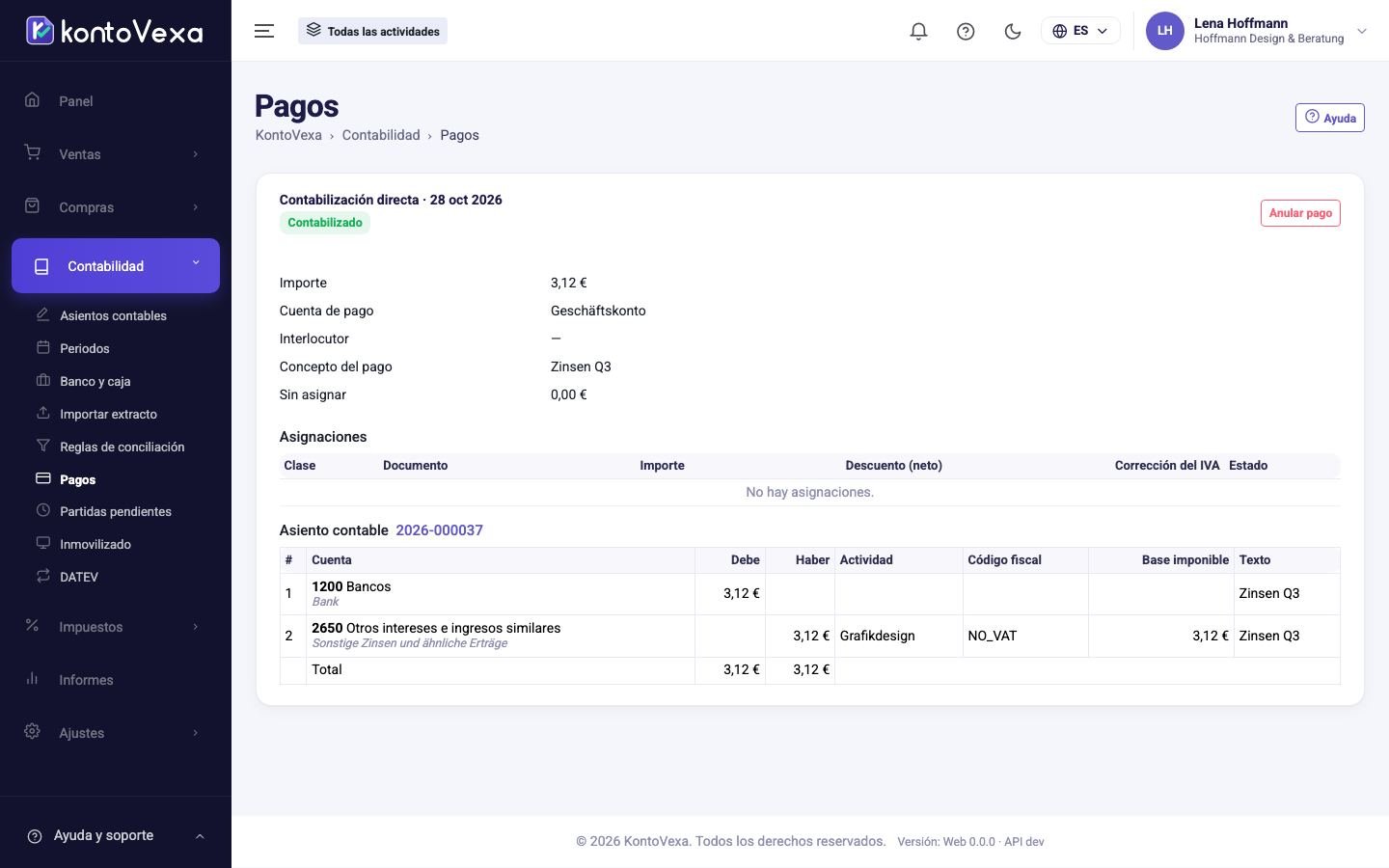The image size is (1389, 868).
Task: Open the notifications bell
Action: click(918, 31)
